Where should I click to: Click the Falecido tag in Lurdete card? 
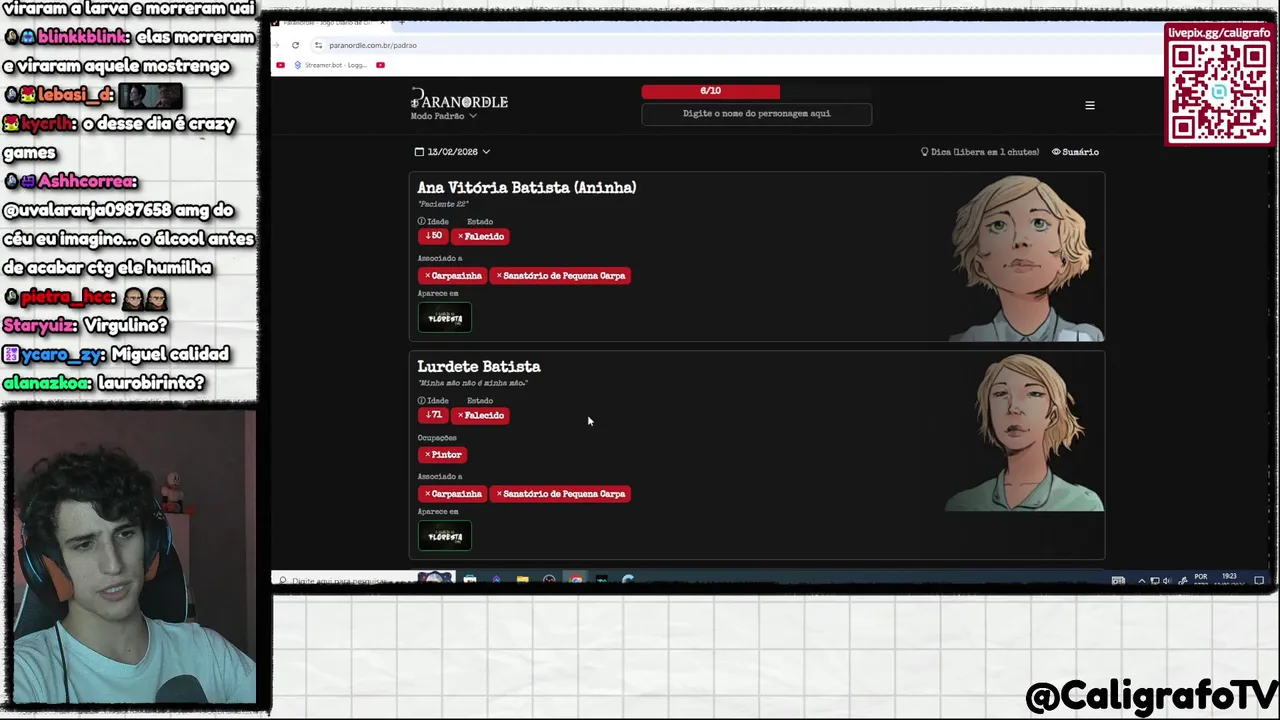click(x=480, y=415)
